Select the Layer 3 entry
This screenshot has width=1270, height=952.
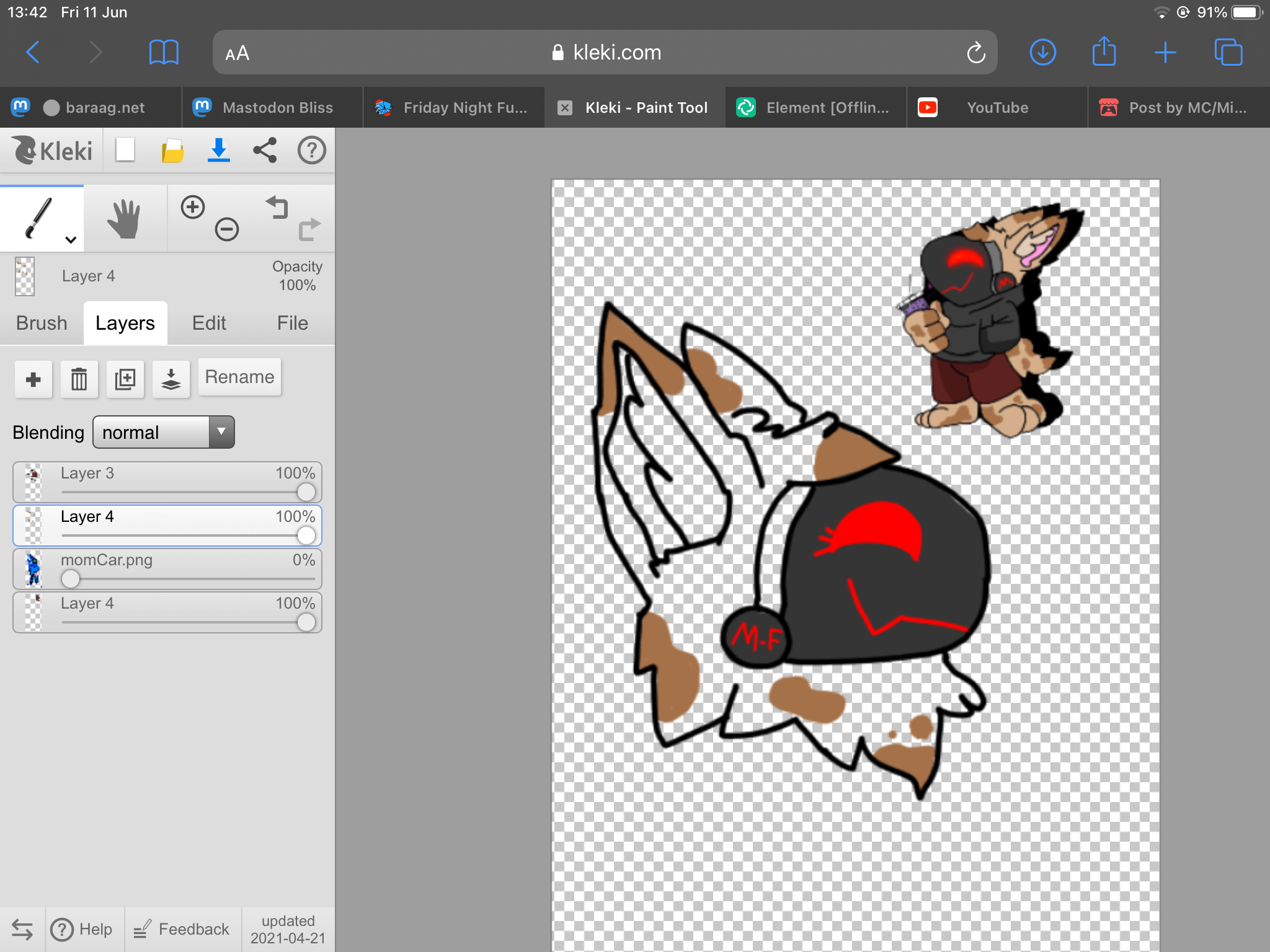click(155, 474)
